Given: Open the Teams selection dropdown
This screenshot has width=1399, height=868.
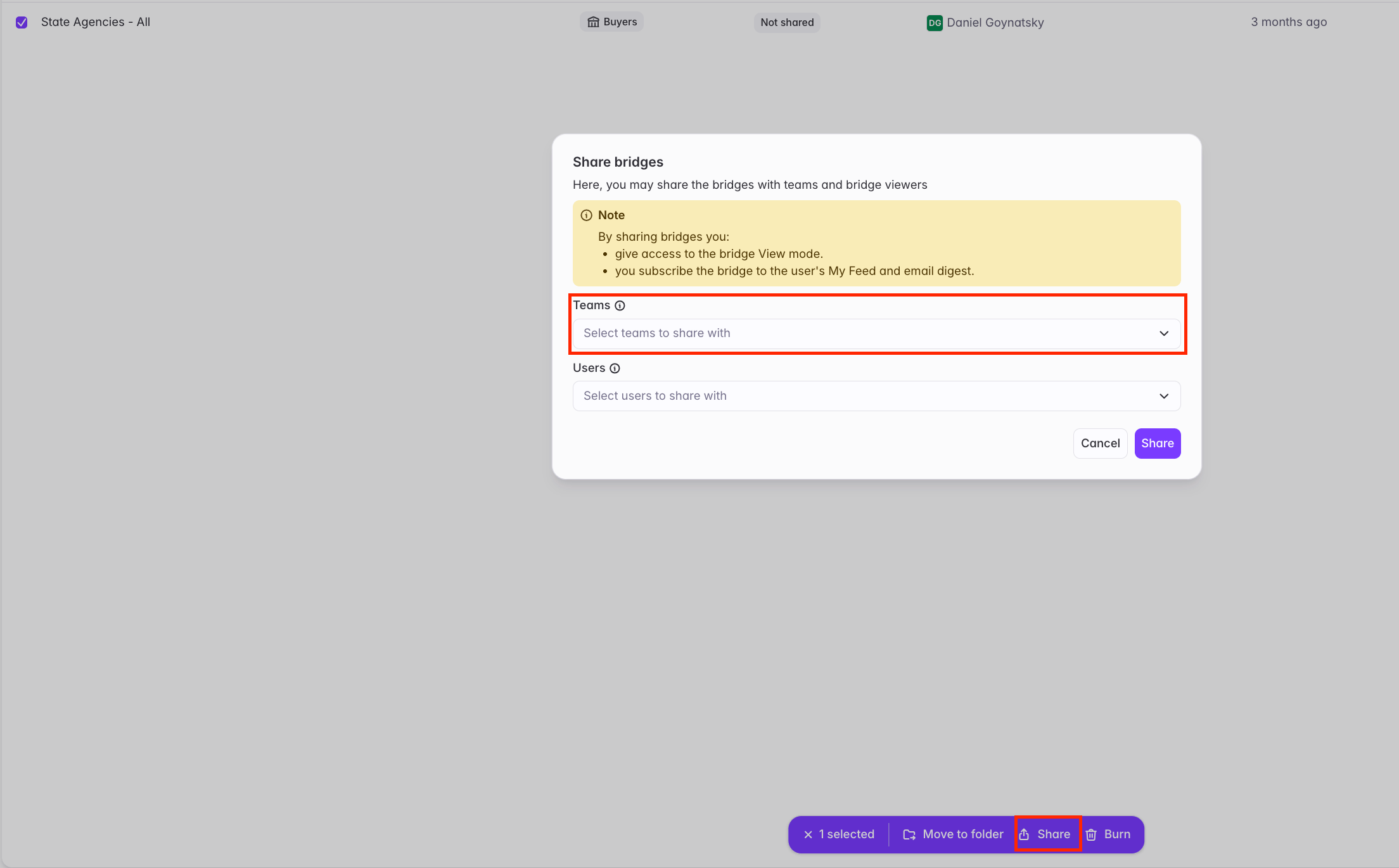Looking at the screenshot, I should click(876, 333).
